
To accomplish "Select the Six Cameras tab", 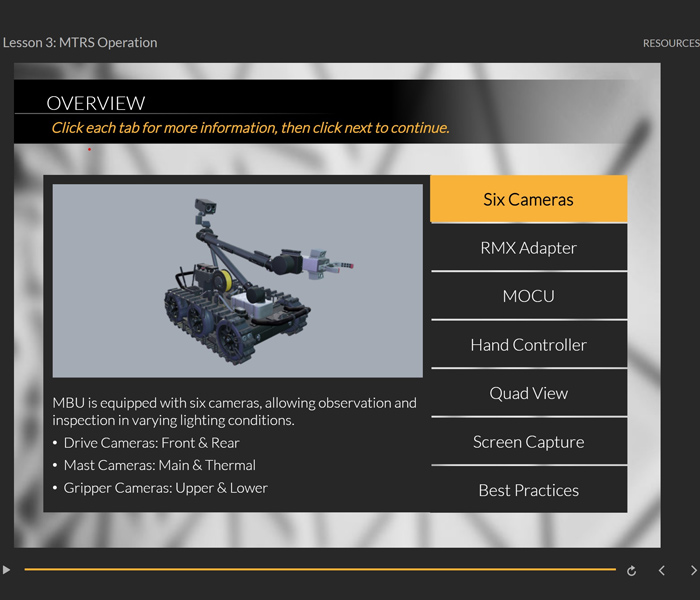I will coord(528,199).
